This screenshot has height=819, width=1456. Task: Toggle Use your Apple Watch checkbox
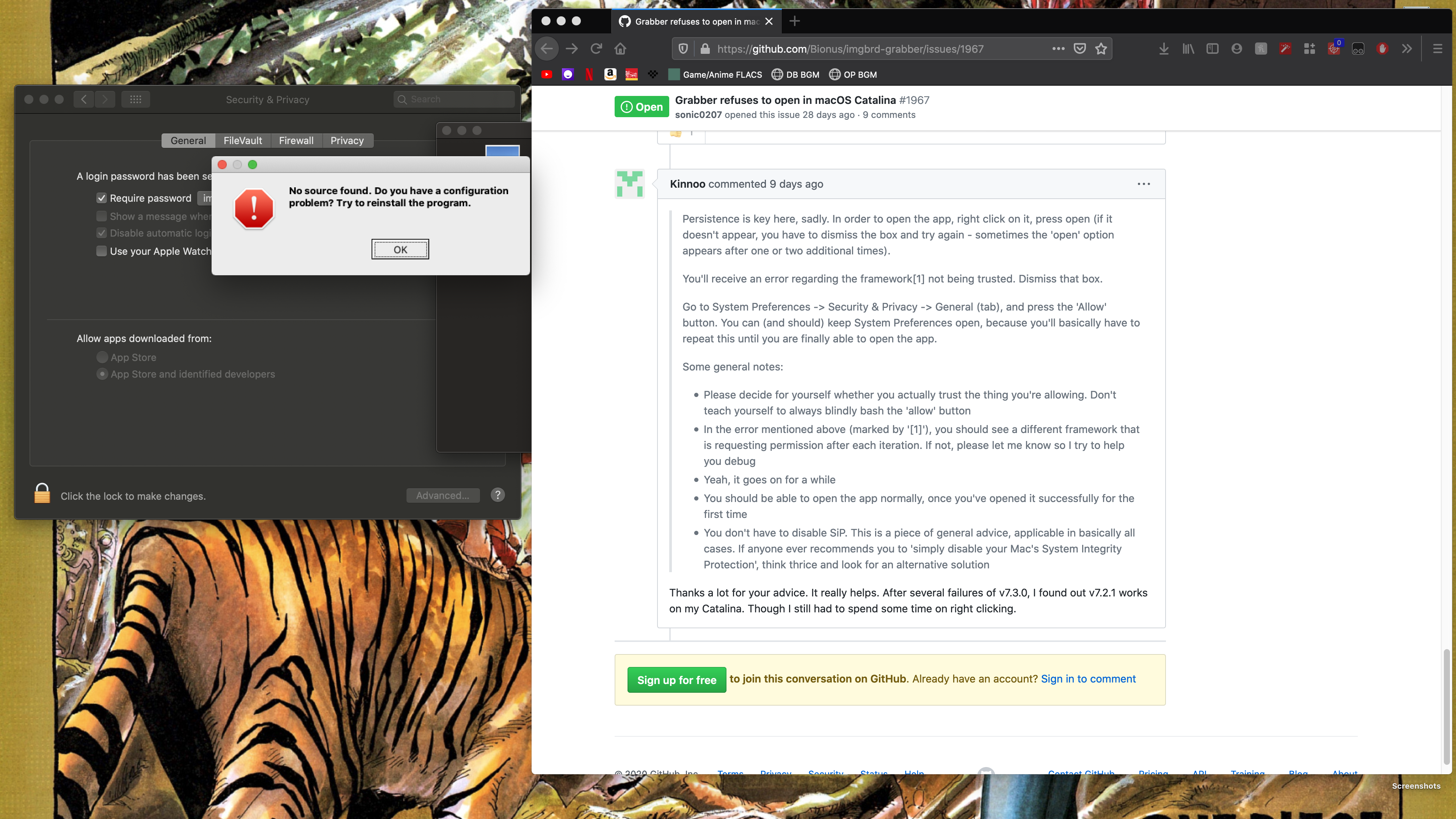pos(102,251)
